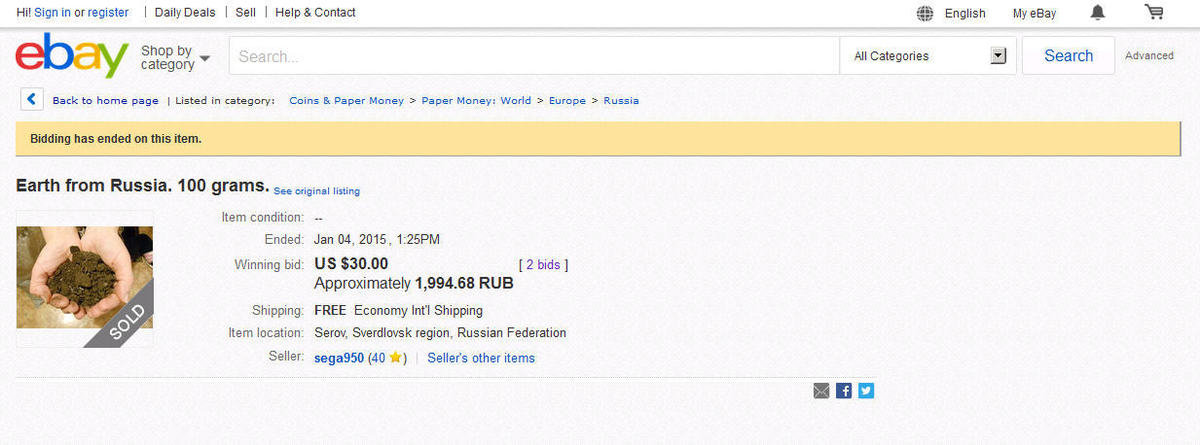Click the globe language icon

(x=925, y=13)
